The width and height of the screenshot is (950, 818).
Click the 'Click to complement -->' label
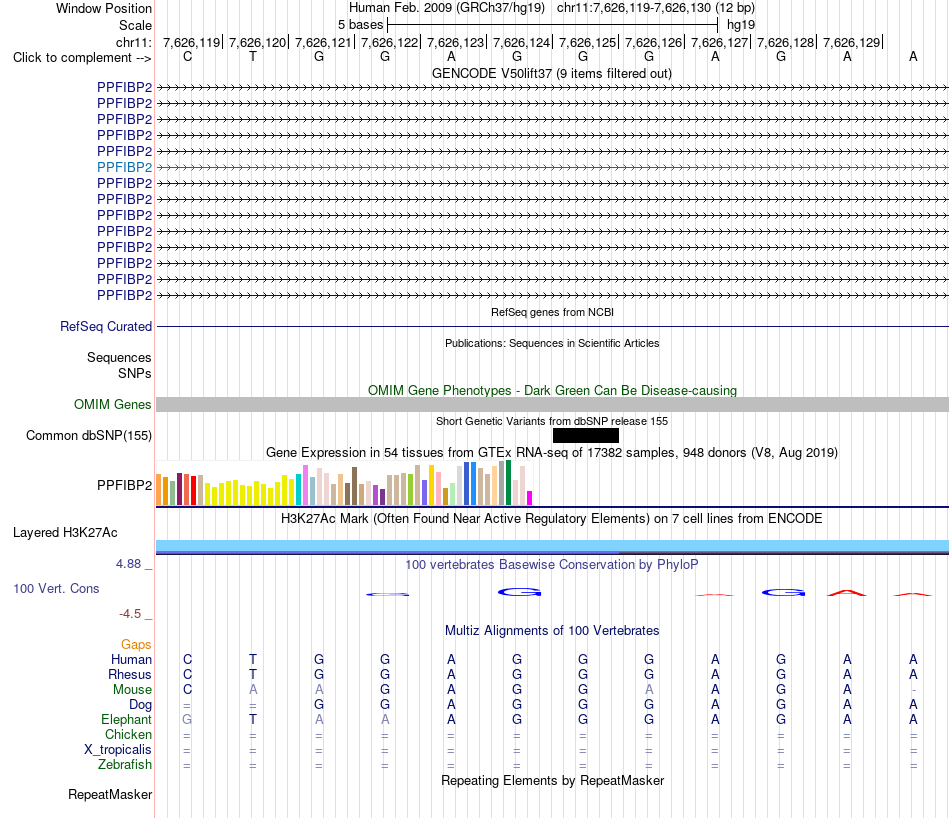[x=82, y=58]
